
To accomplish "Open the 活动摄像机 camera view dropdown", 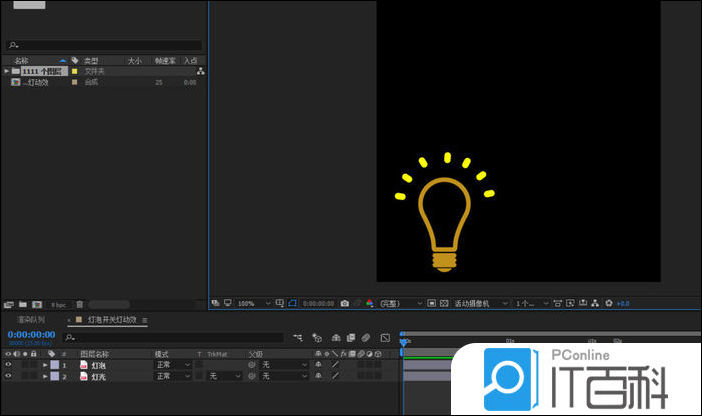I will coord(481,303).
